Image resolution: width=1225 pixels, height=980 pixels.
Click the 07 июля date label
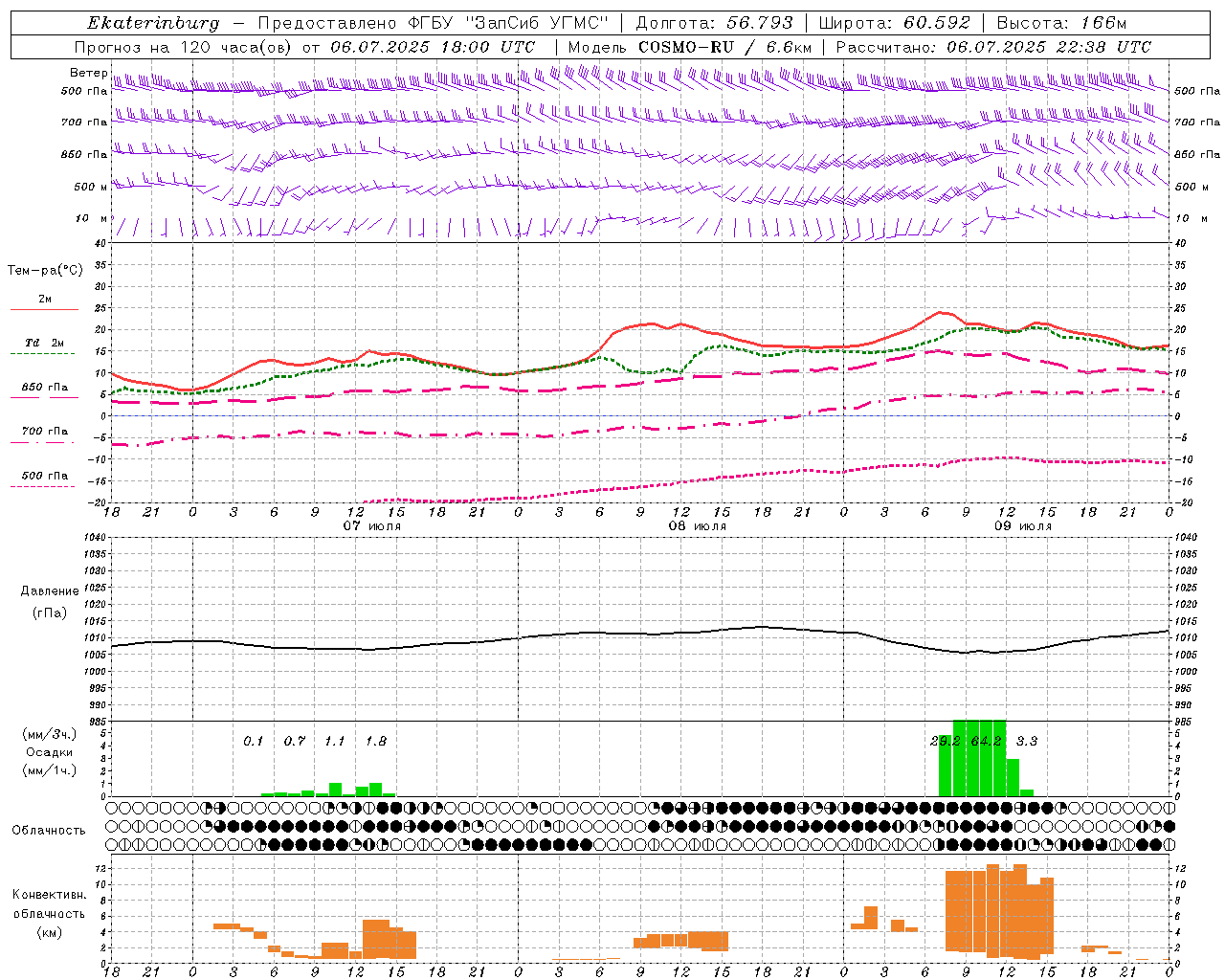373,526
